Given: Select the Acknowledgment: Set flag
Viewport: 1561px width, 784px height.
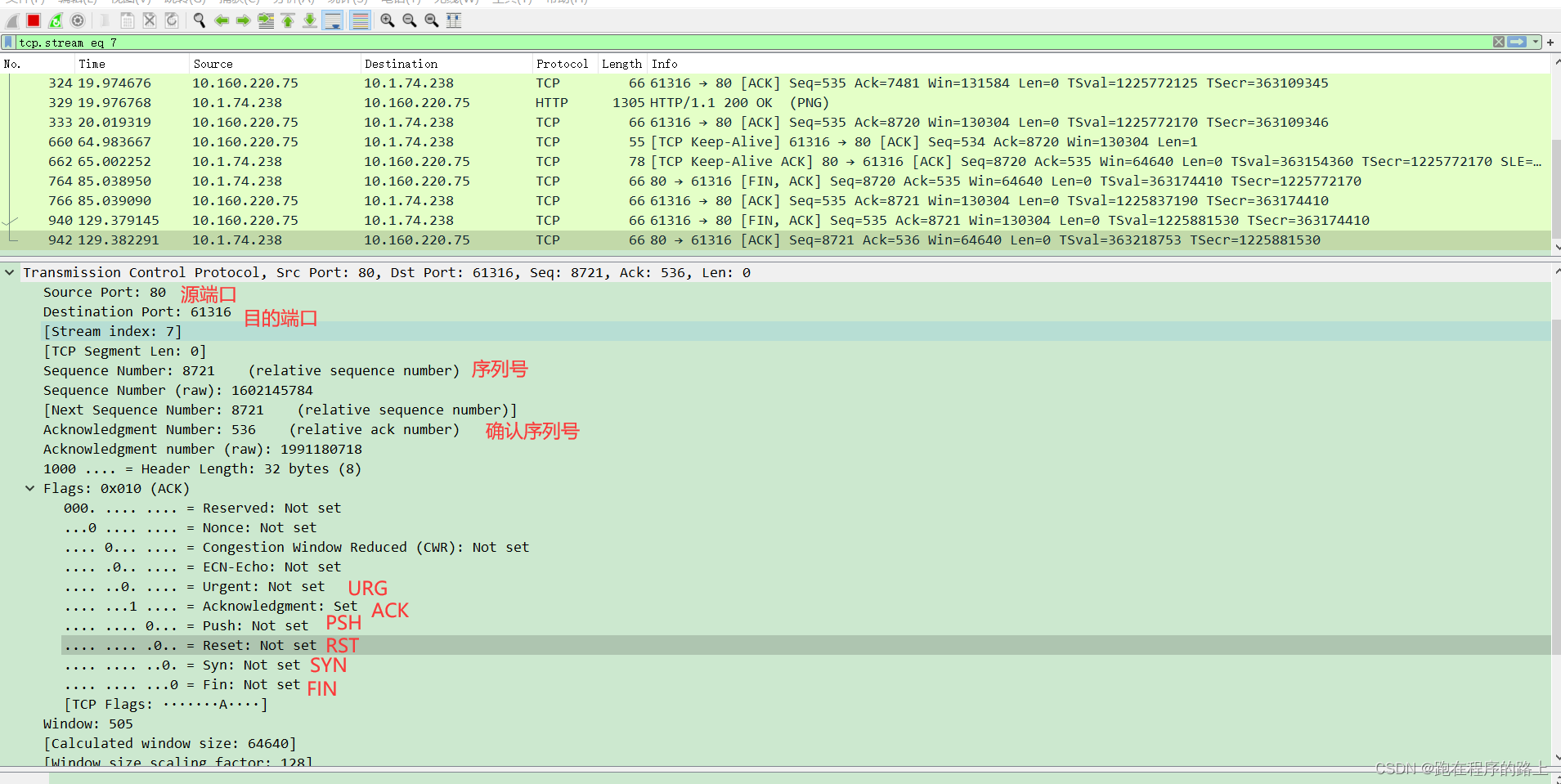Looking at the screenshot, I should [211, 607].
